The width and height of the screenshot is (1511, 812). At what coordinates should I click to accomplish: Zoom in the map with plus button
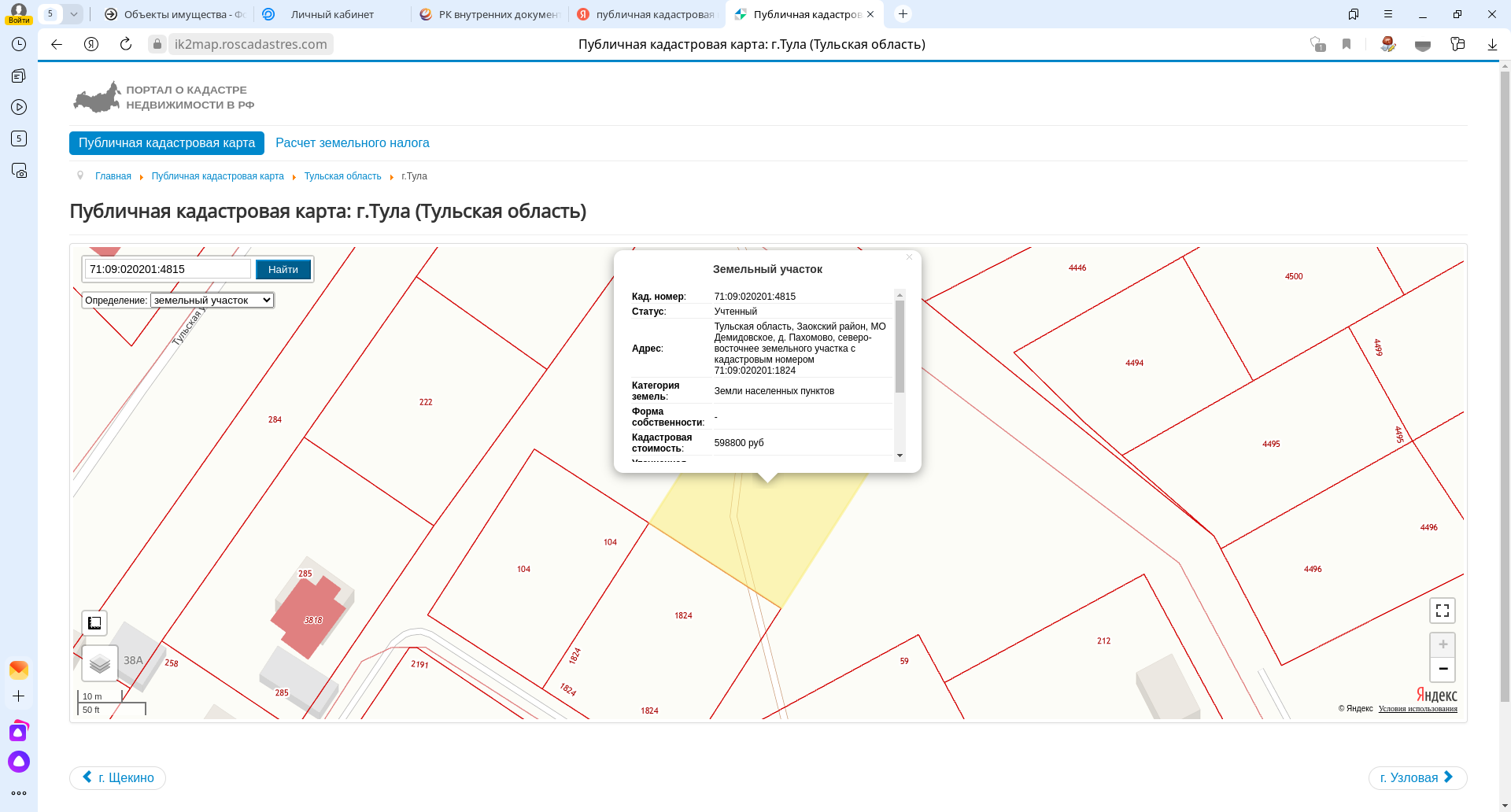(1443, 644)
